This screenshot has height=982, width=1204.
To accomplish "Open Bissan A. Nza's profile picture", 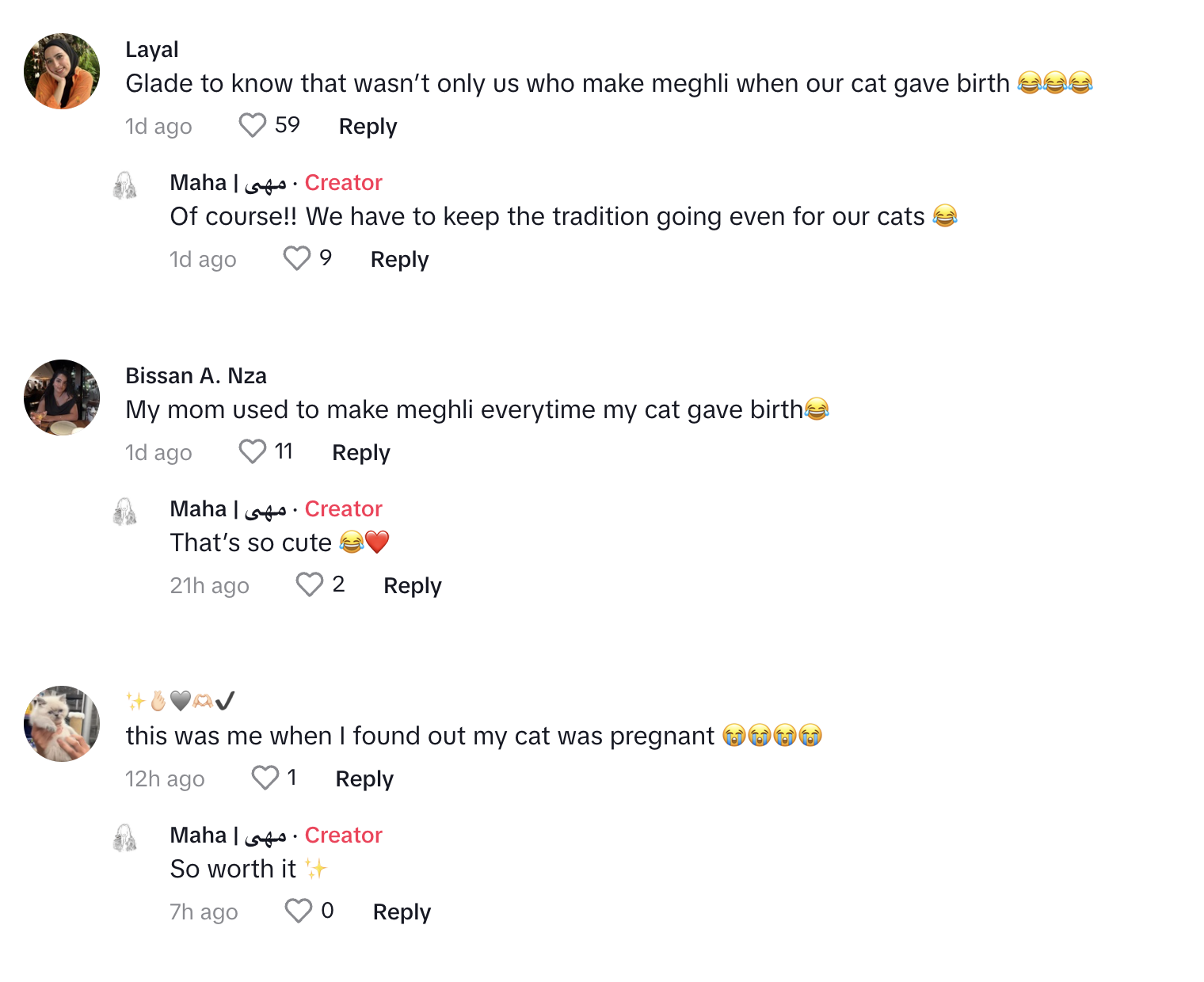I will coord(62,398).
